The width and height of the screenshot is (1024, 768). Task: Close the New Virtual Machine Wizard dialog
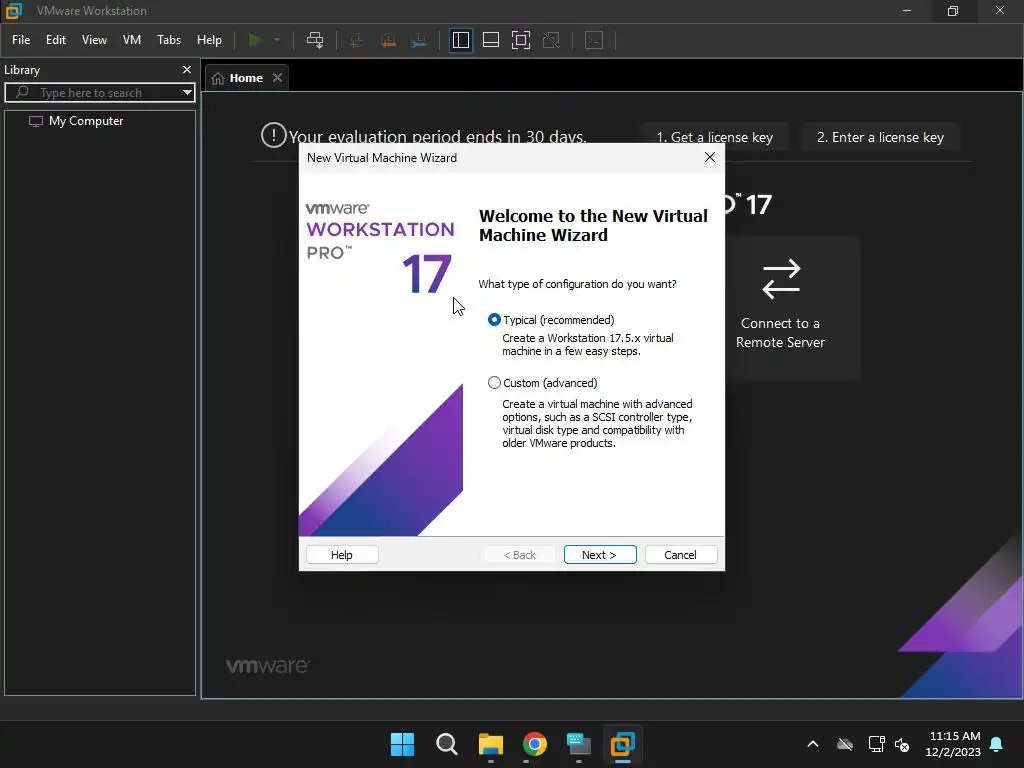tap(710, 157)
